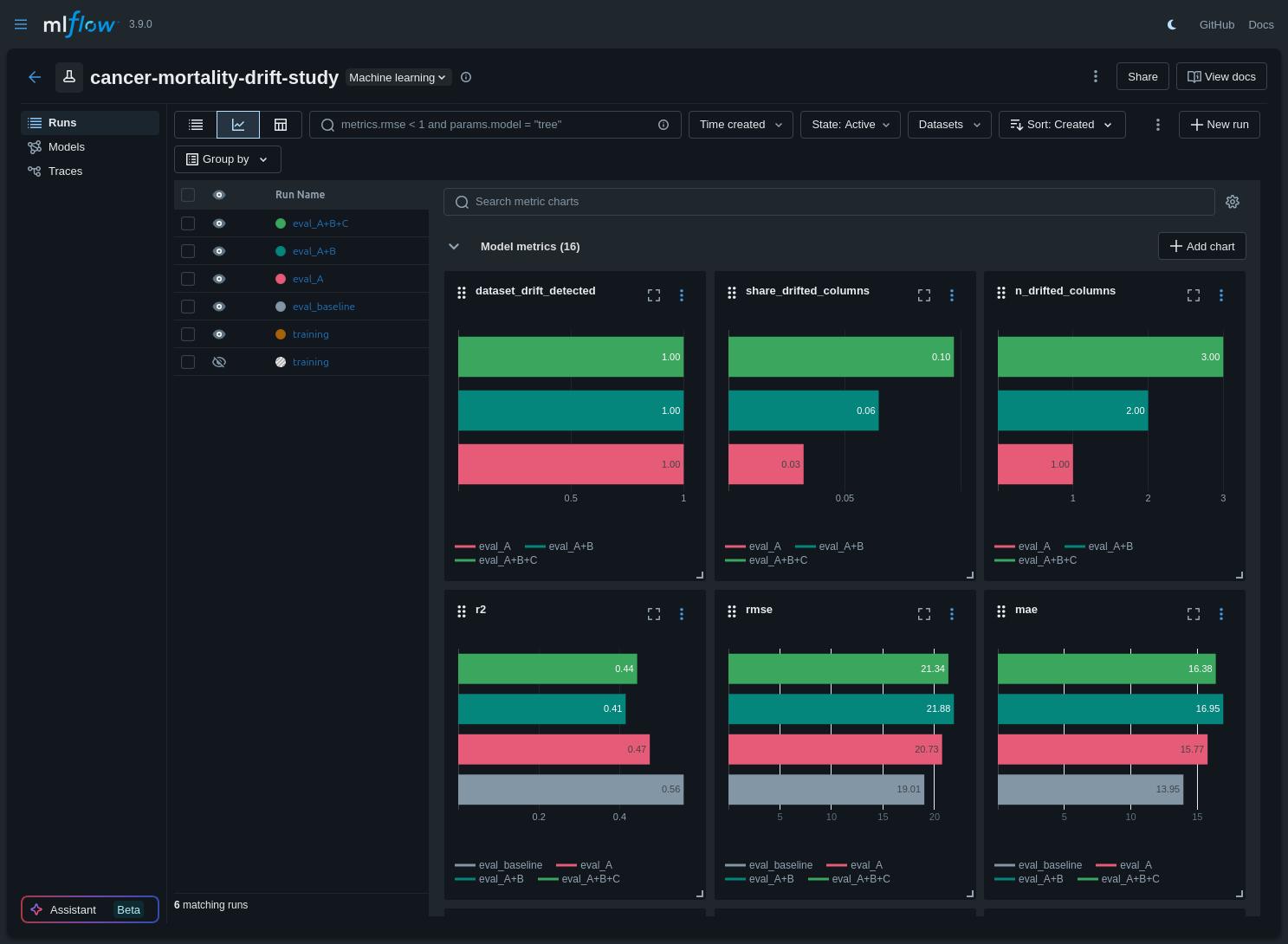Open the GitHub link
This screenshot has height=944, width=1288.
click(1217, 24)
